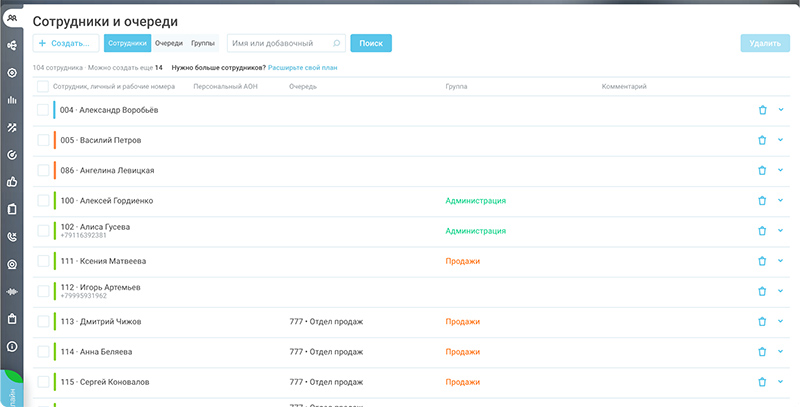Open the Создать... dropdown

66,44
